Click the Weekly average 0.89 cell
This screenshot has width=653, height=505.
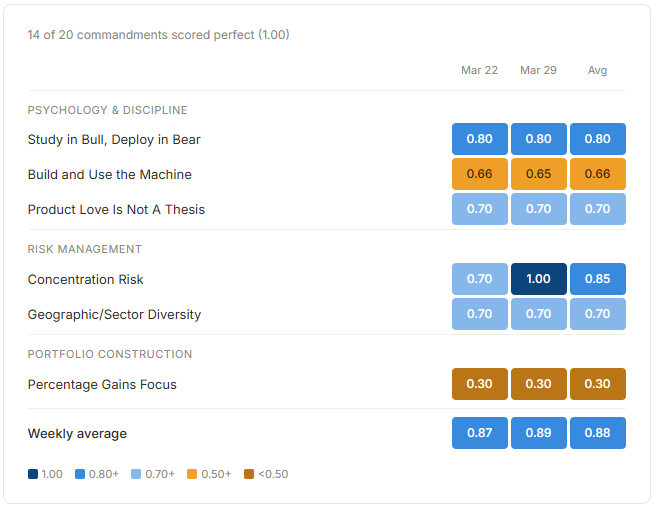click(538, 433)
